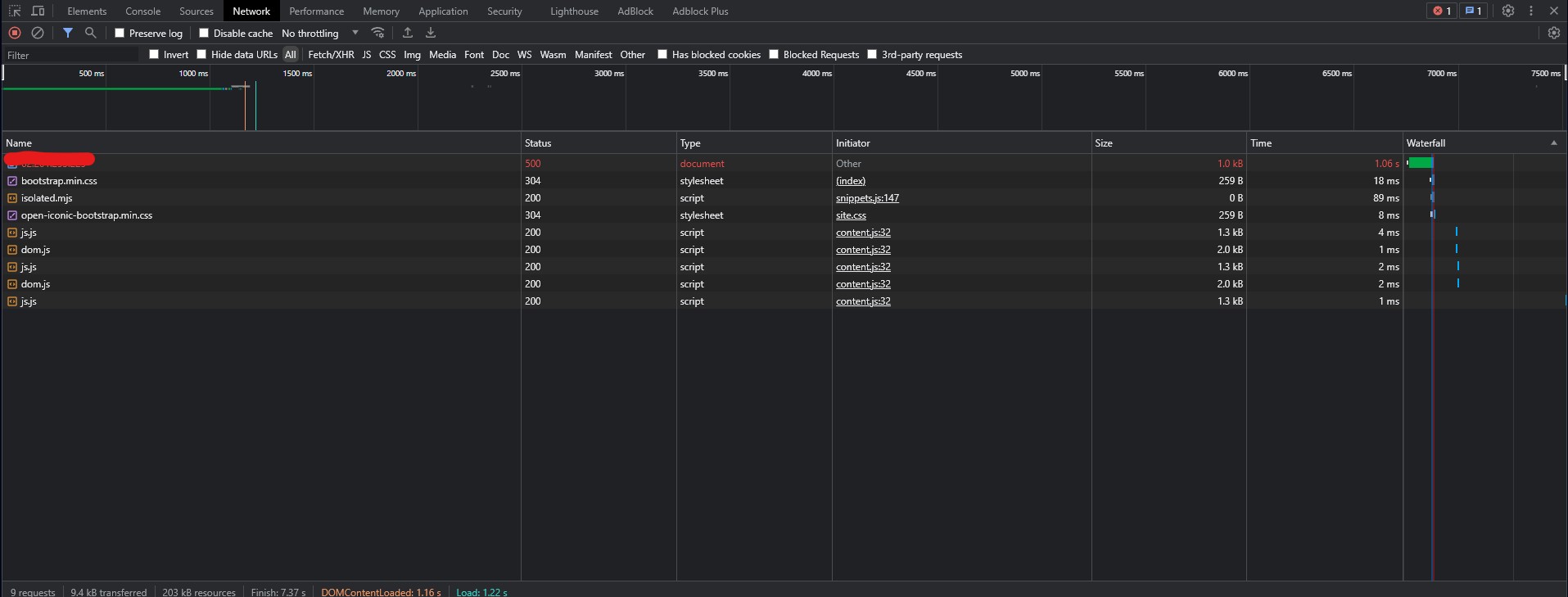The height and width of the screenshot is (597, 1568).
Task: Follow the snippets.js:147 initiator link
Action: click(867, 198)
